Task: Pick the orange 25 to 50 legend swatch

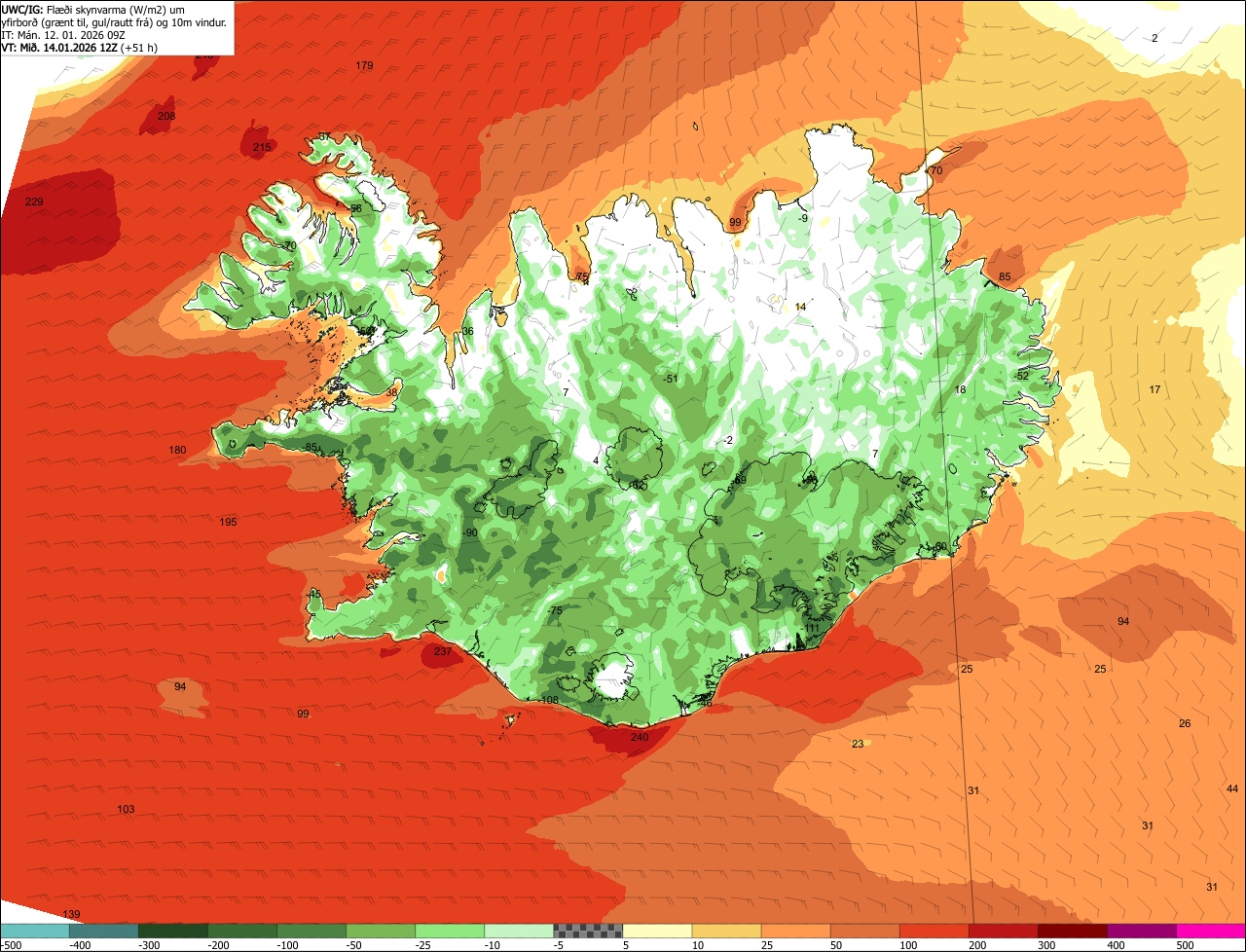Action: point(795,931)
